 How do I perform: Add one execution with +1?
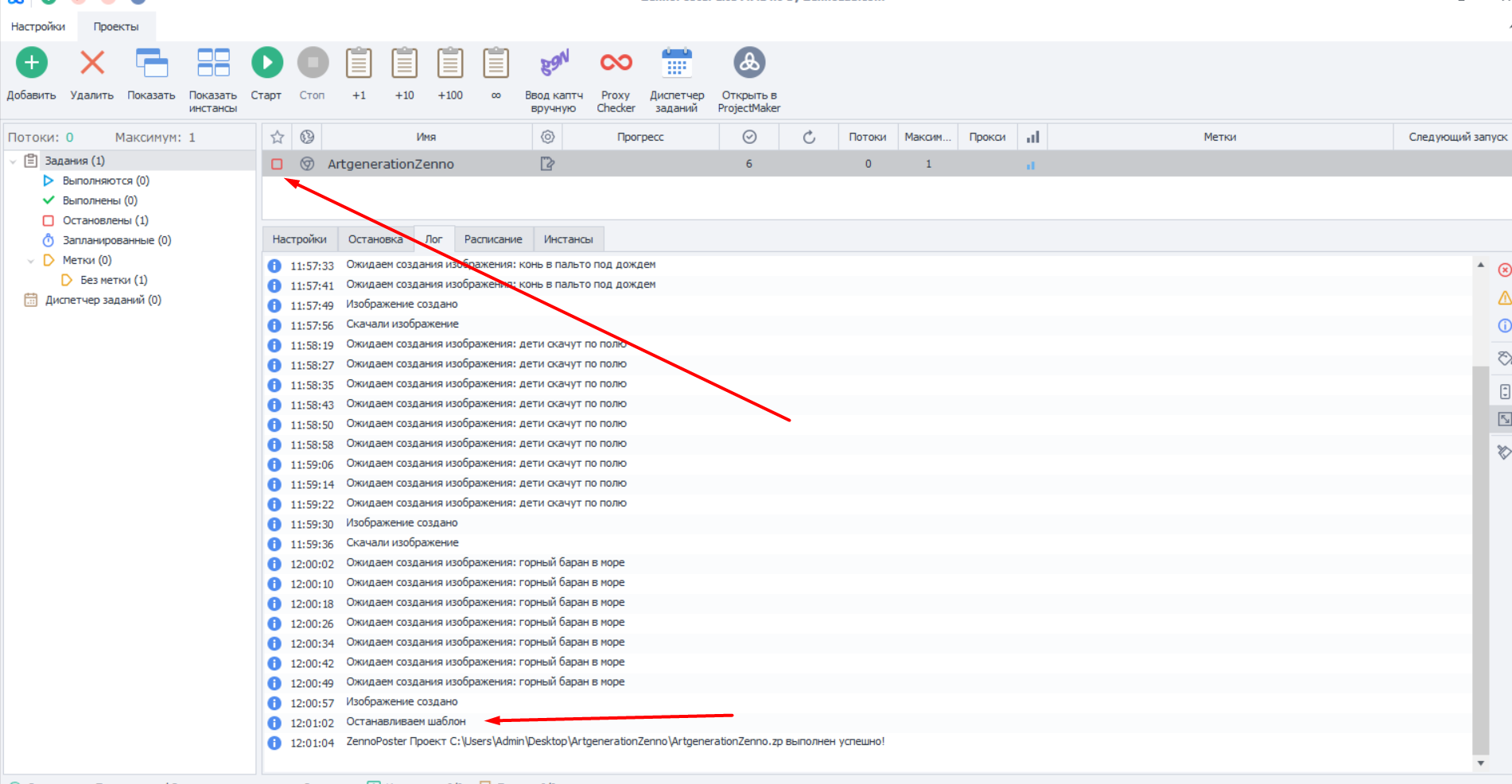point(359,63)
